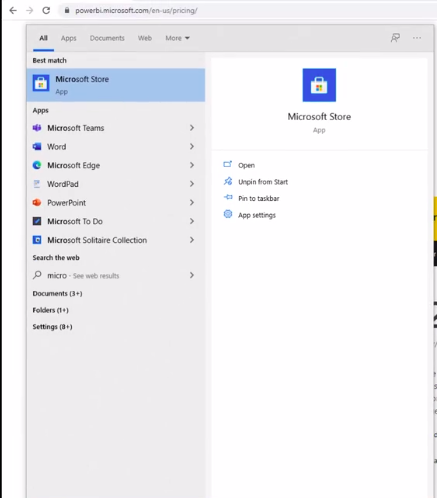Show Settings (8+) results
This screenshot has height=498, width=437.
[52, 327]
